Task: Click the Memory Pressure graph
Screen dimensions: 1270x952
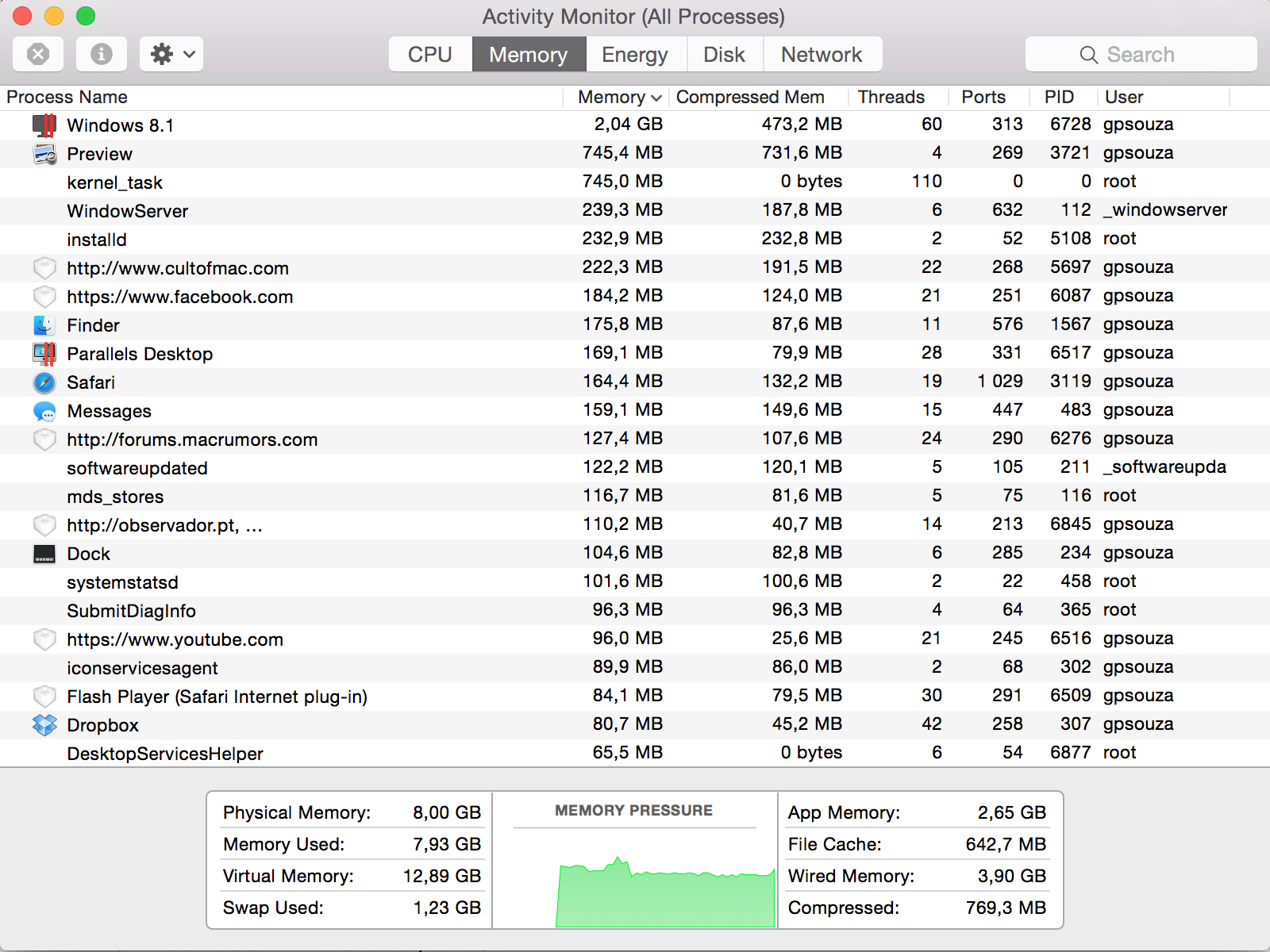Action: [665, 892]
